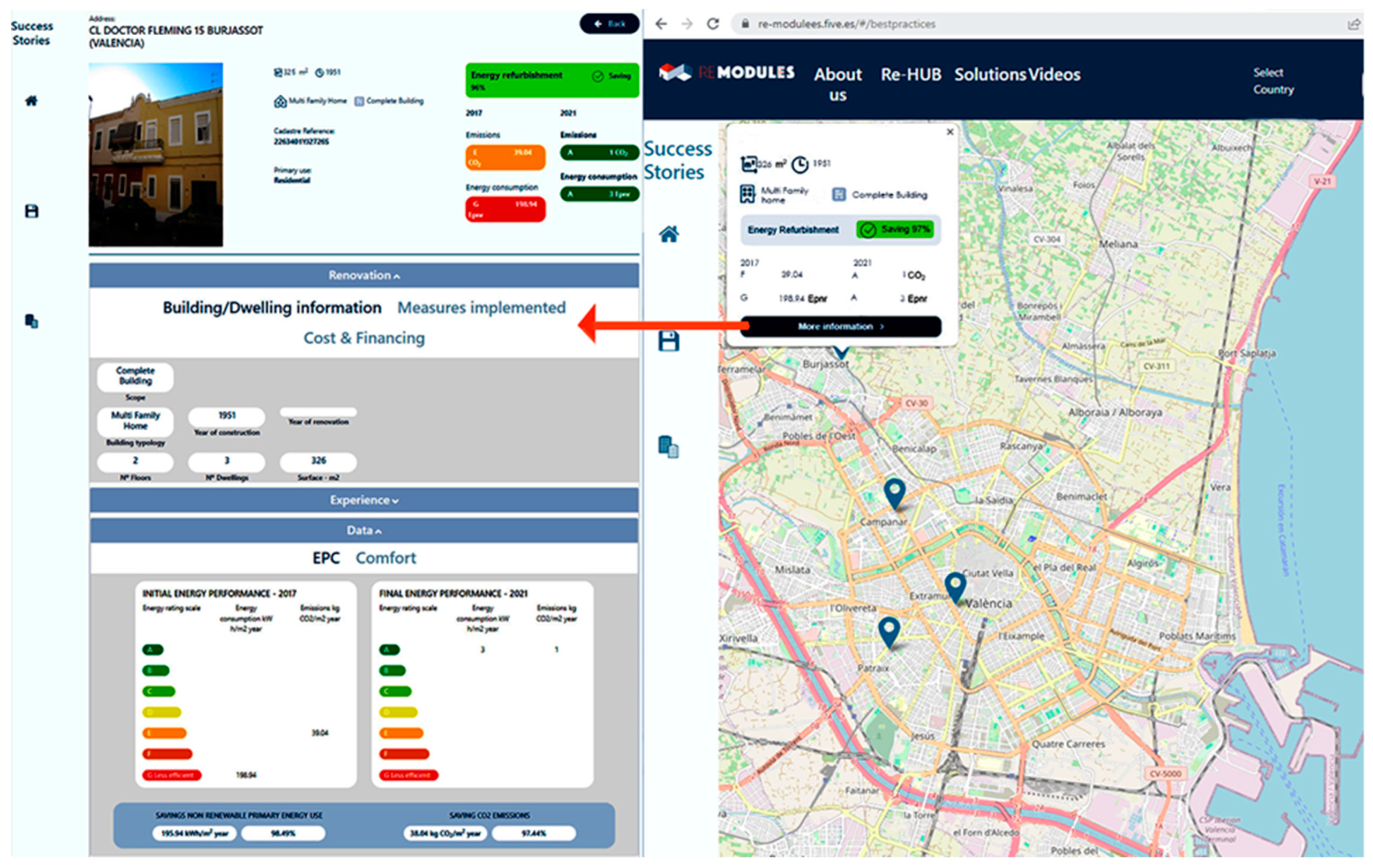
Task: Click the documents icon in the left sidebar
Action: click(x=31, y=321)
